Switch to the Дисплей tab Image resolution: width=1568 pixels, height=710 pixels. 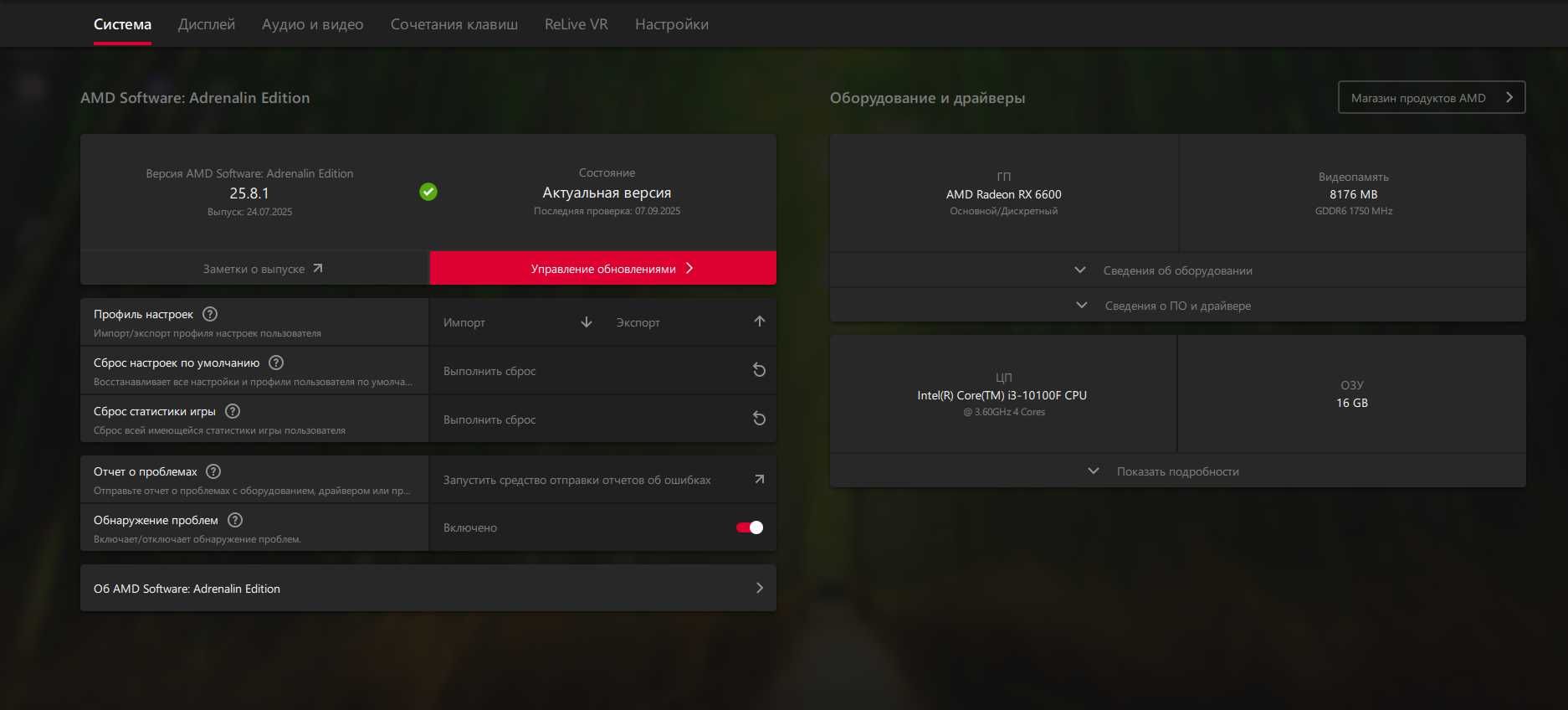tap(207, 24)
